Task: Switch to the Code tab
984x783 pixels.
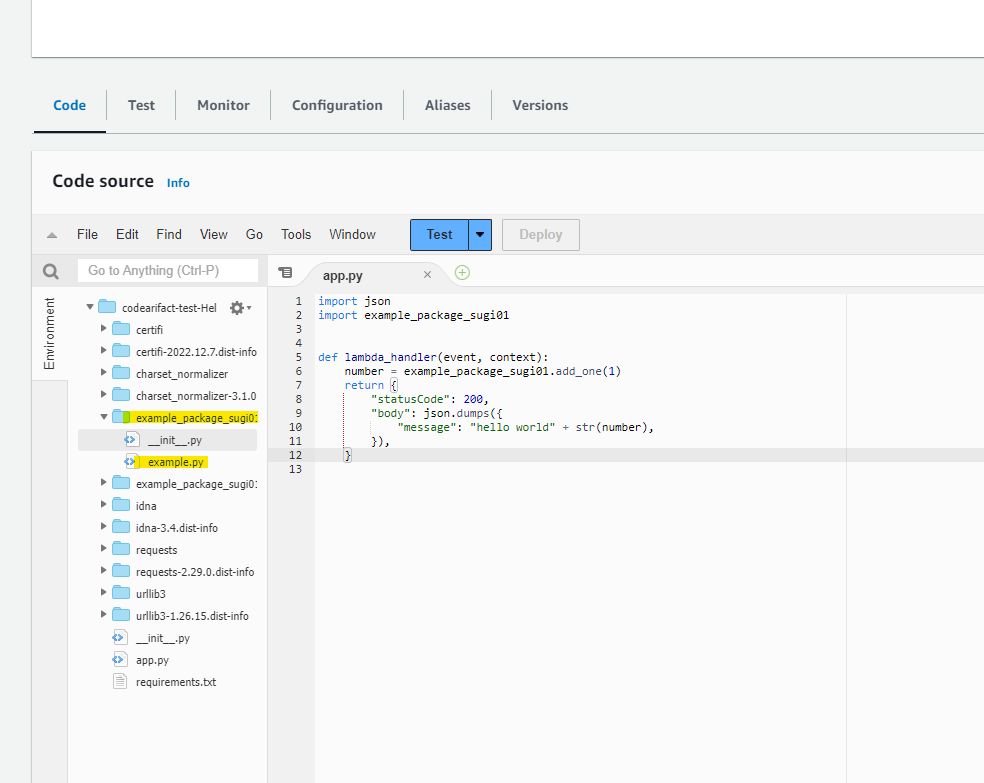Action: click(70, 105)
